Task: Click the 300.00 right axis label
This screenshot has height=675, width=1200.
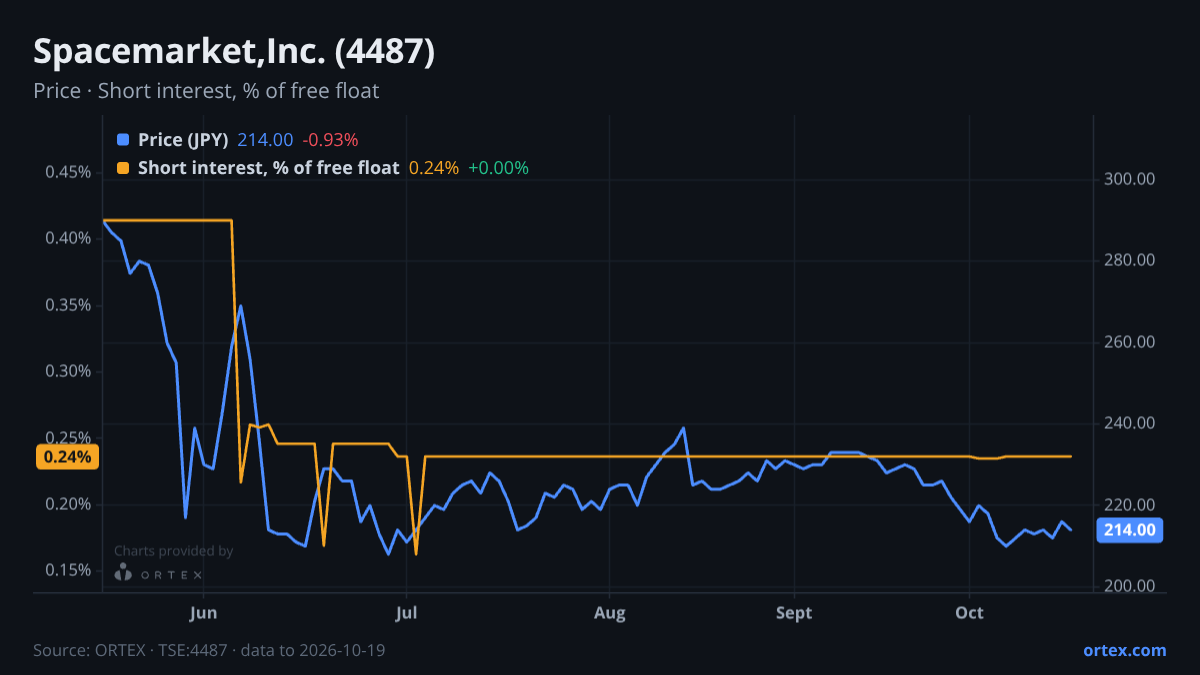Action: tap(1130, 179)
